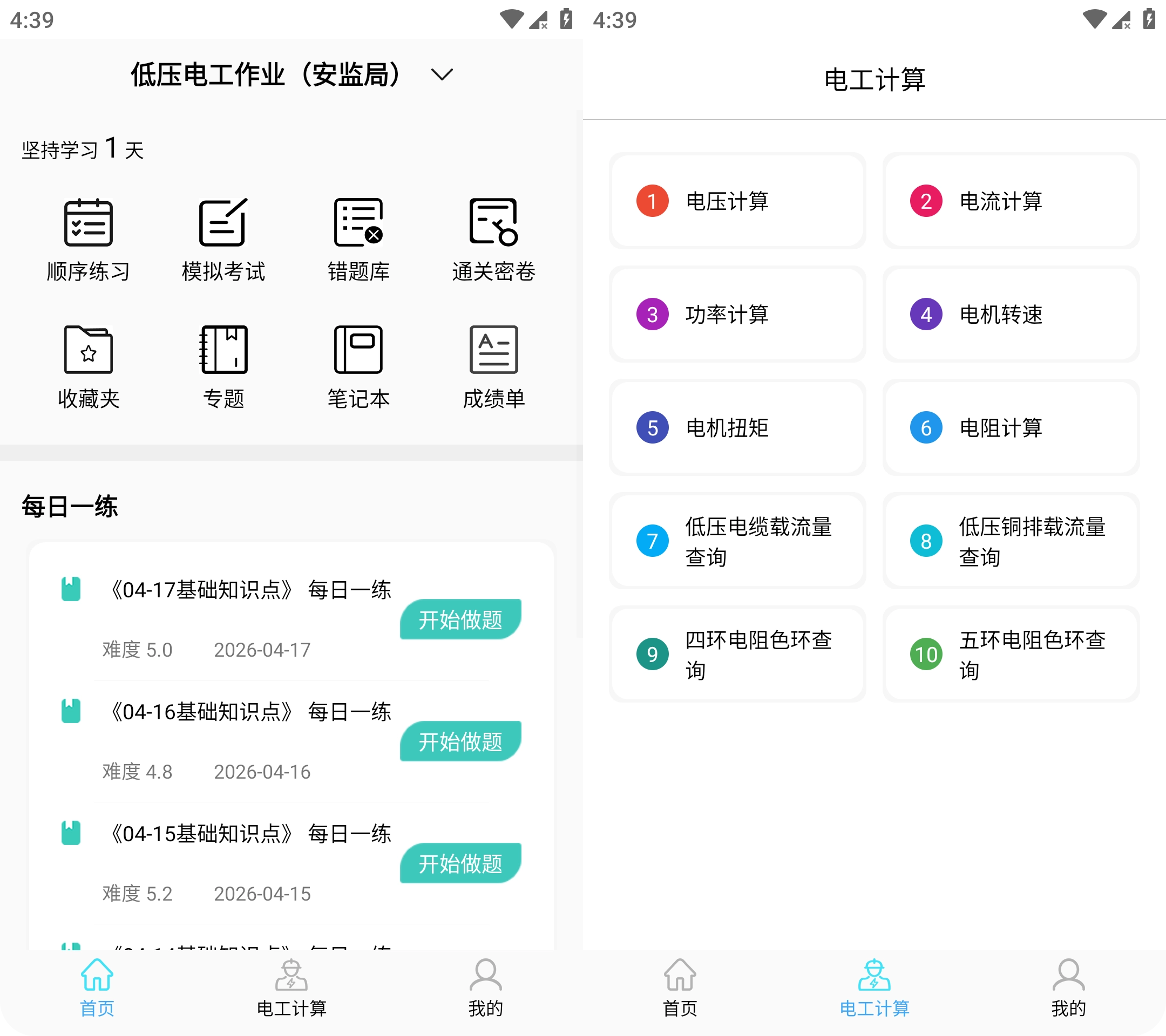This screenshot has width=1166, height=1036.
Task: Open the 顺序练习 sequential practice icon
Action: point(89,223)
